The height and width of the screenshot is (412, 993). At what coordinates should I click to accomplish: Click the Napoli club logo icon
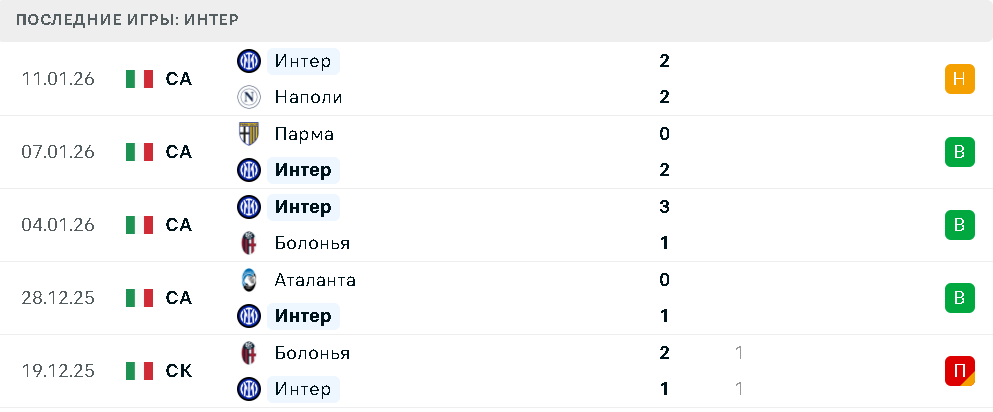pyautogui.click(x=248, y=97)
